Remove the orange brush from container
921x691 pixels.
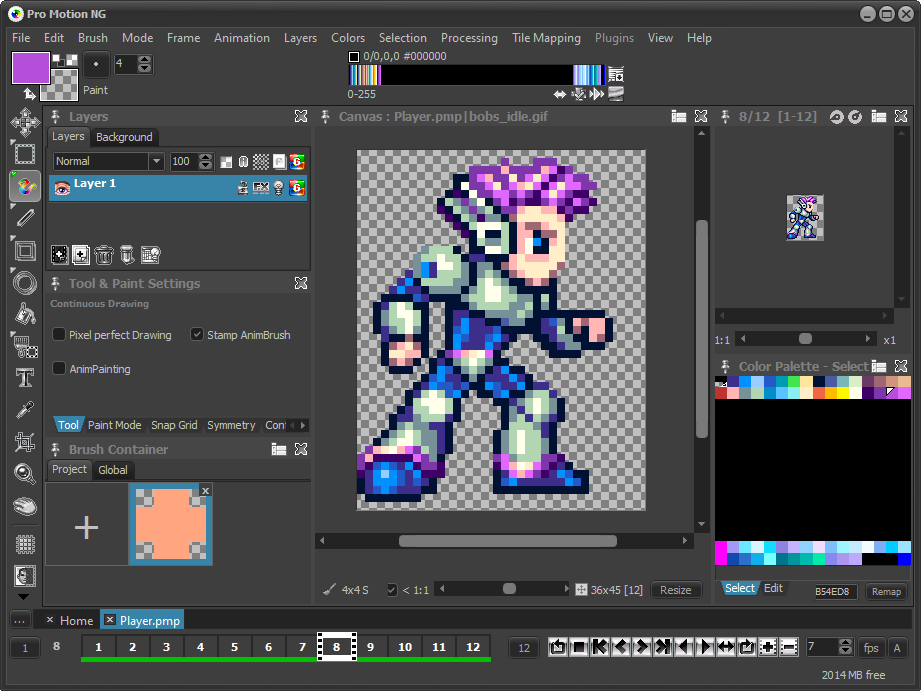[x=205, y=491]
